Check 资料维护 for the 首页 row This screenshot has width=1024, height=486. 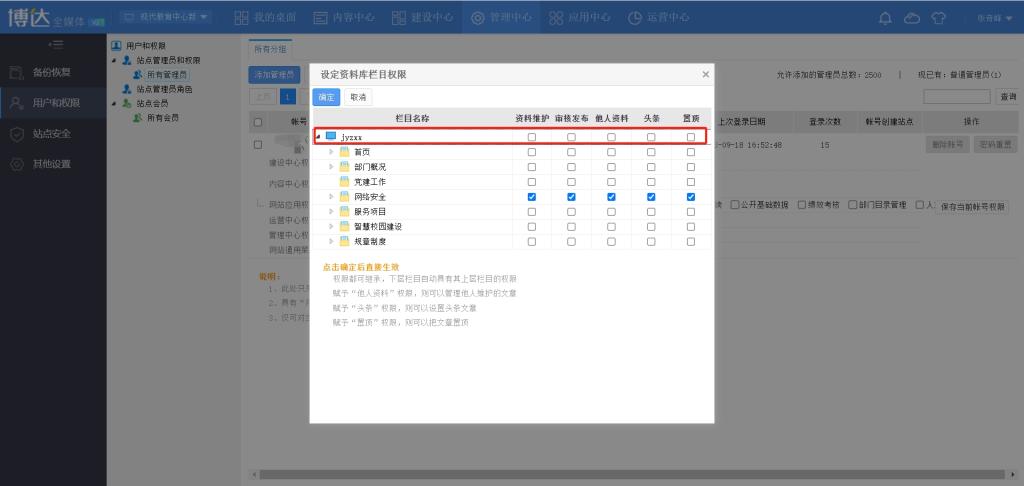(x=532, y=152)
